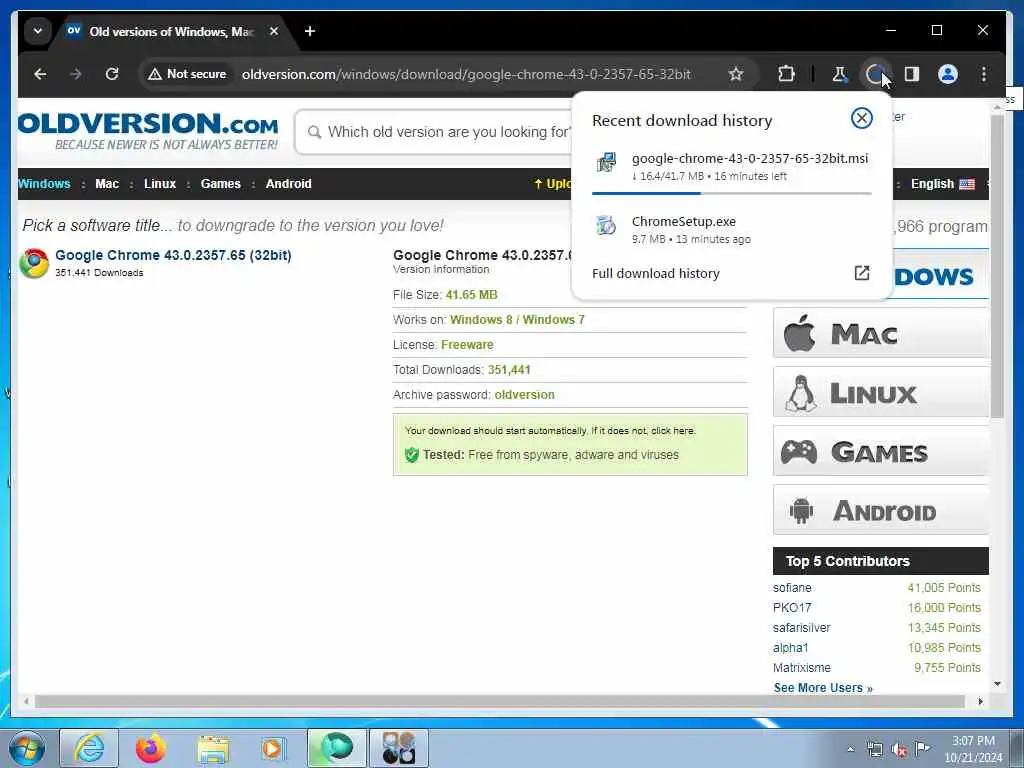The height and width of the screenshot is (768, 1024).
Task: Launch Firefox from taskbar
Action: click(x=151, y=748)
